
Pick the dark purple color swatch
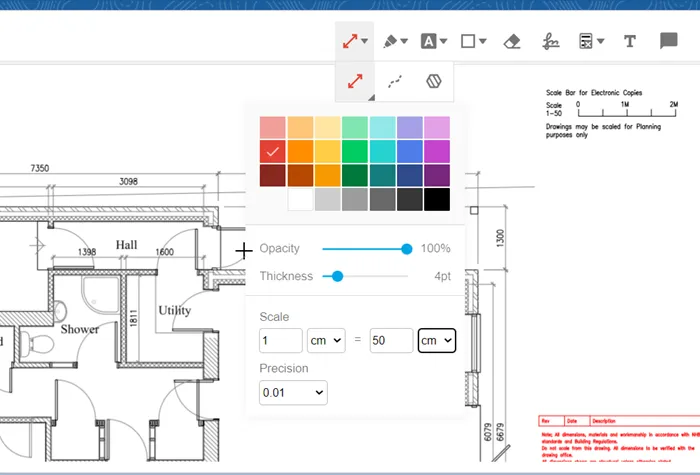tap(437, 175)
